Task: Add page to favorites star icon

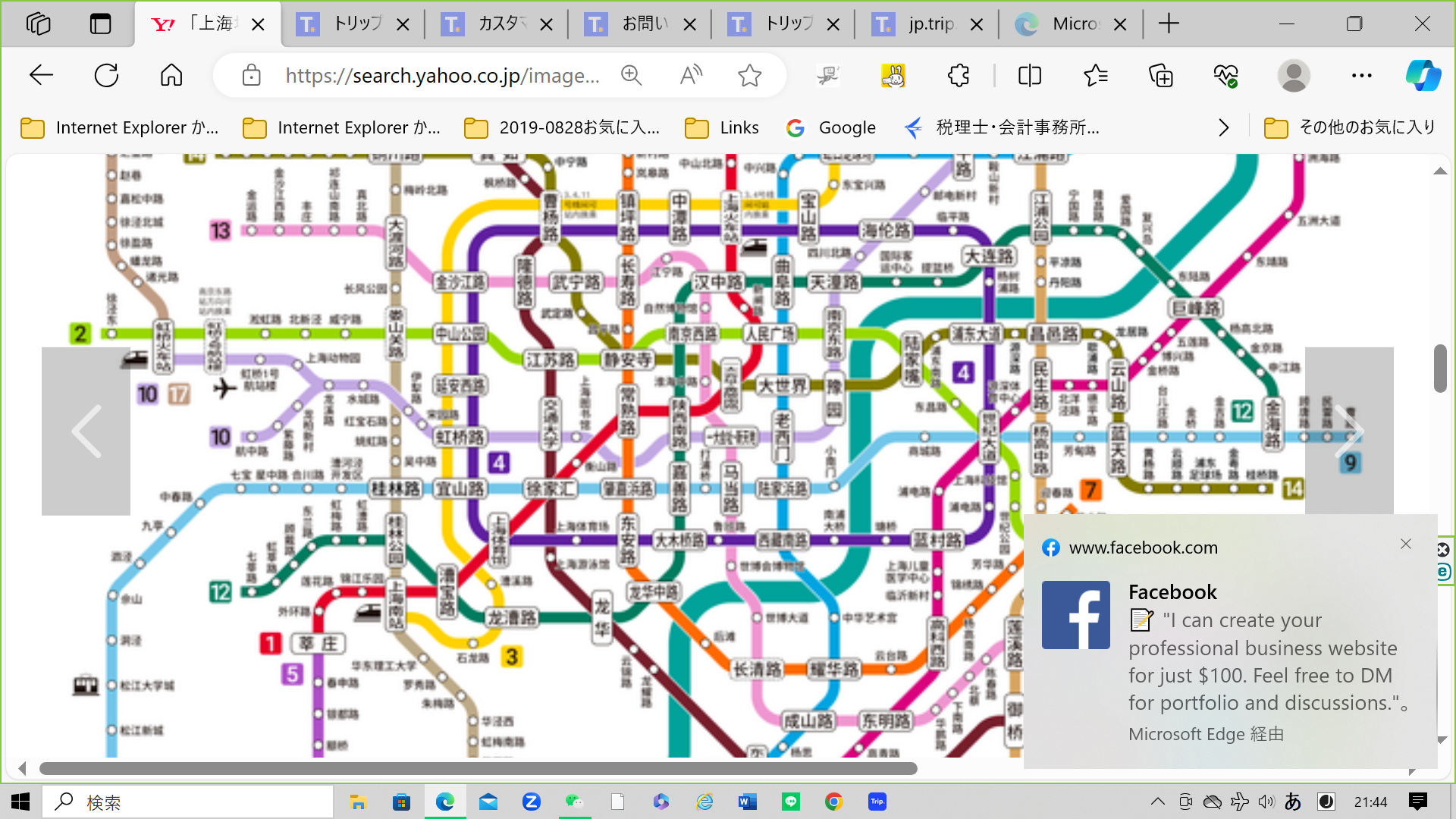Action: point(749,76)
